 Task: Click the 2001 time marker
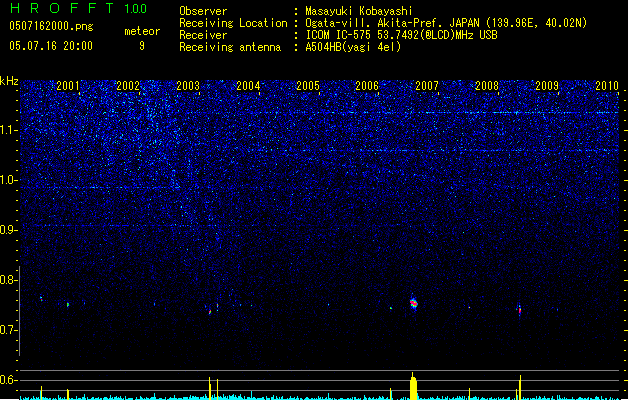point(68,86)
